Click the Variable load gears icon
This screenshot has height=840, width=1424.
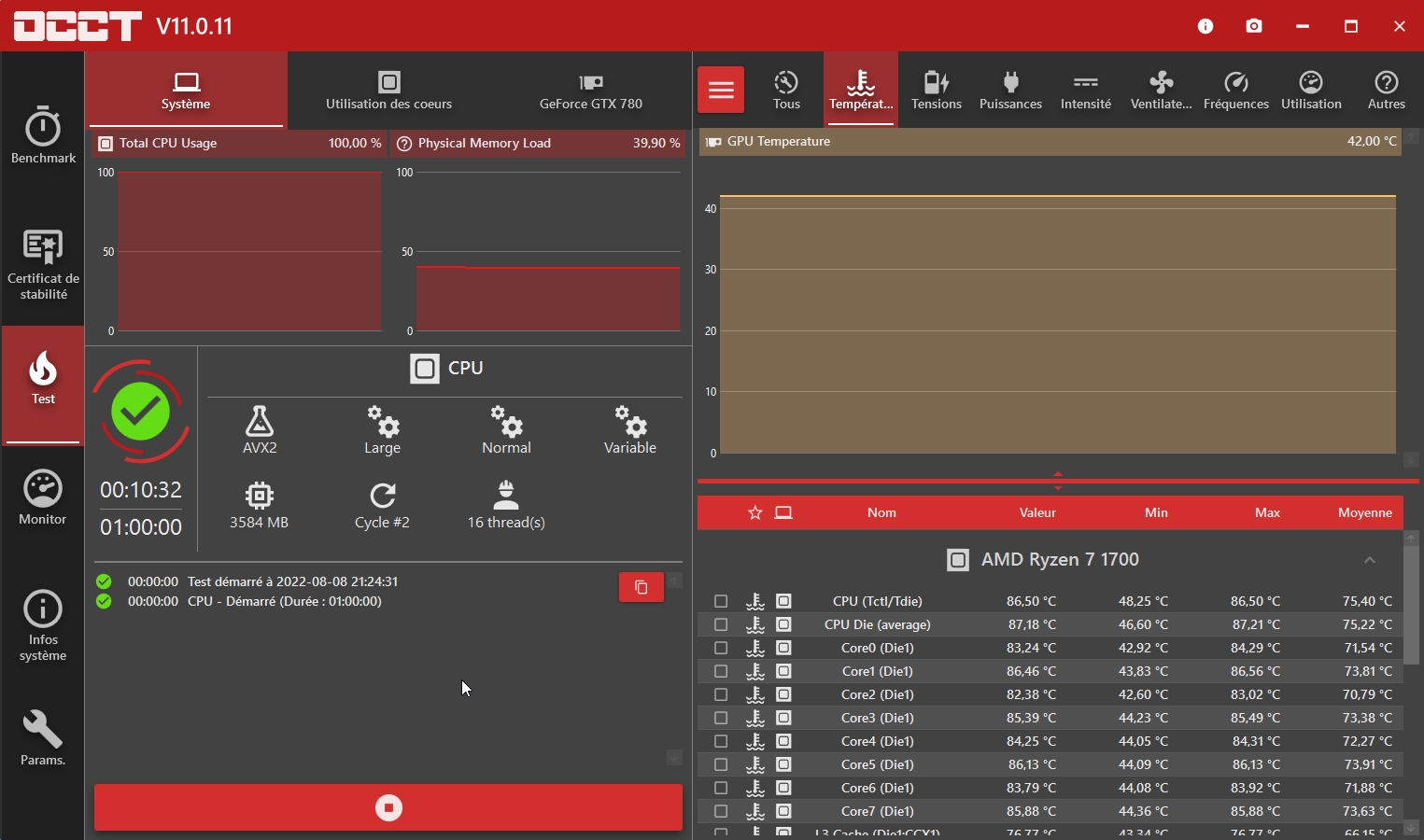[x=630, y=421]
